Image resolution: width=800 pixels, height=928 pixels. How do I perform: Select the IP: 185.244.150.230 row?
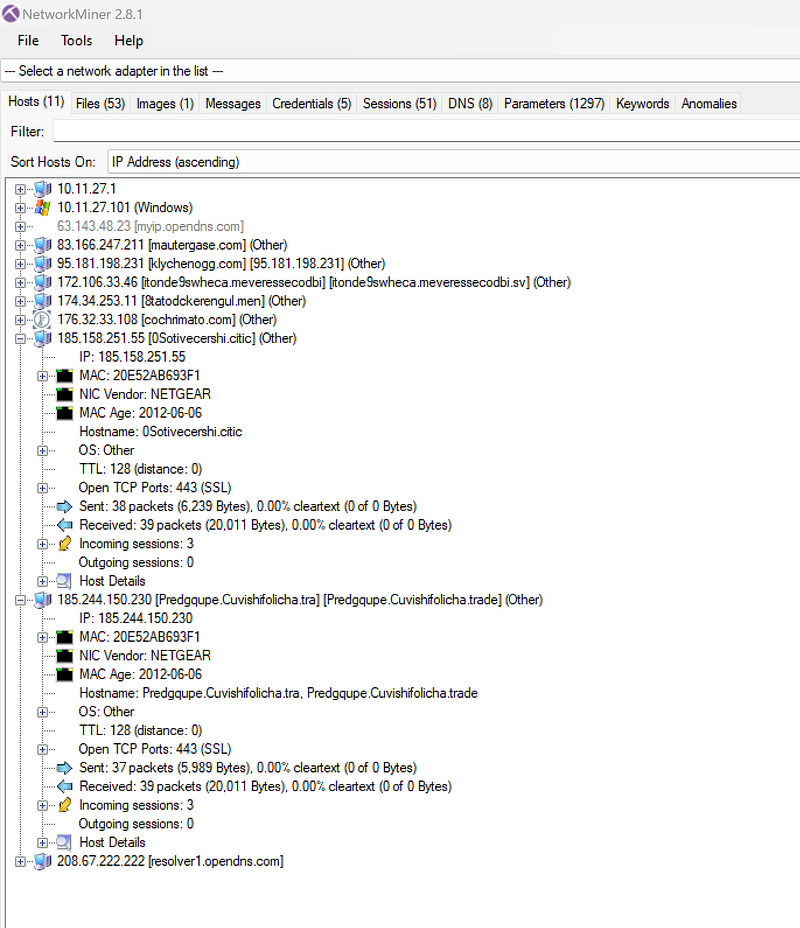pos(136,618)
